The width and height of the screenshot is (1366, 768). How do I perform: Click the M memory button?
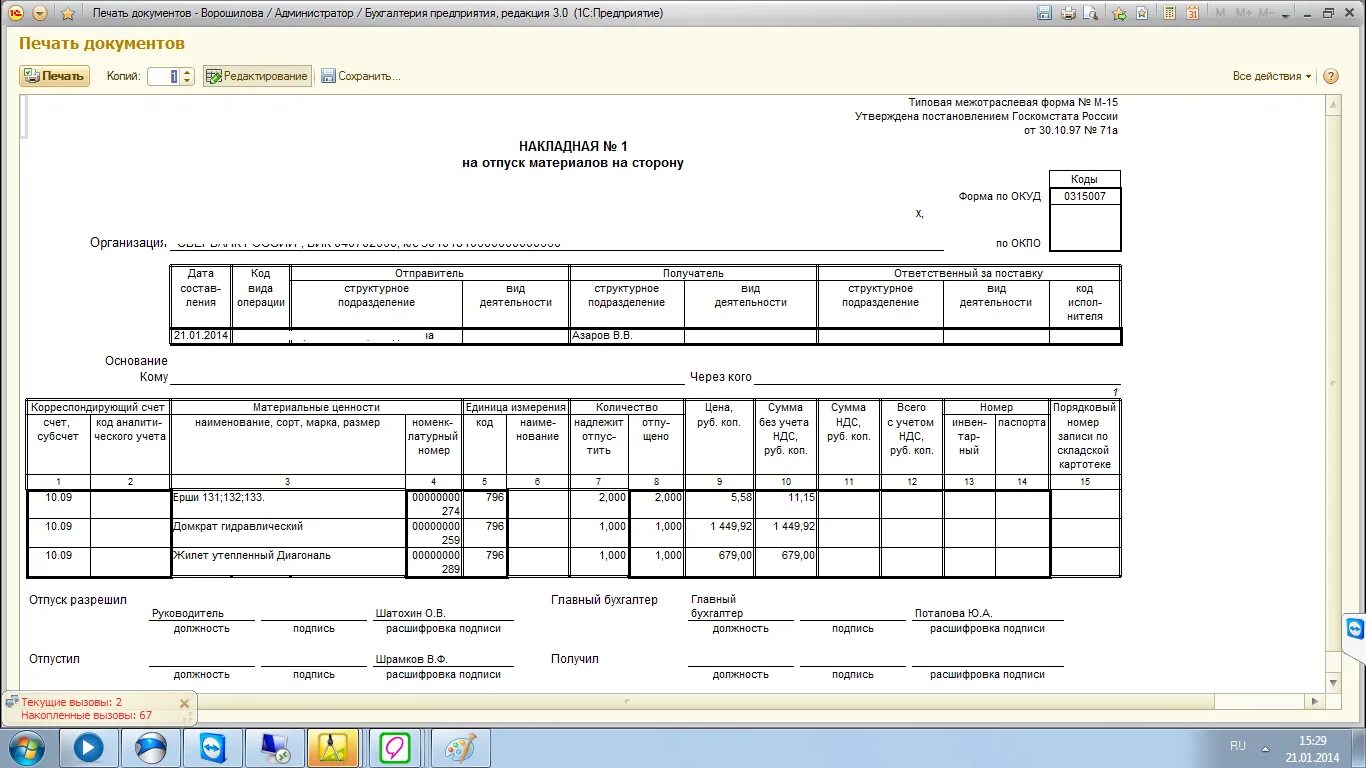click(1221, 13)
